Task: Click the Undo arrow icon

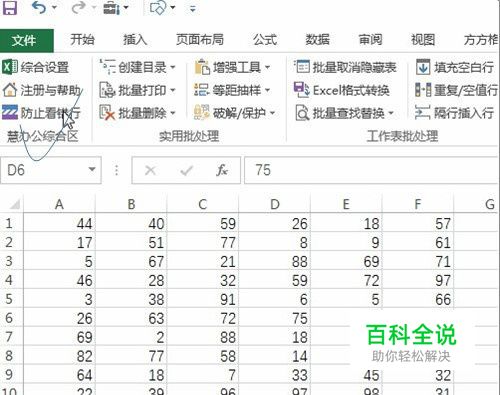Action: pos(39,7)
